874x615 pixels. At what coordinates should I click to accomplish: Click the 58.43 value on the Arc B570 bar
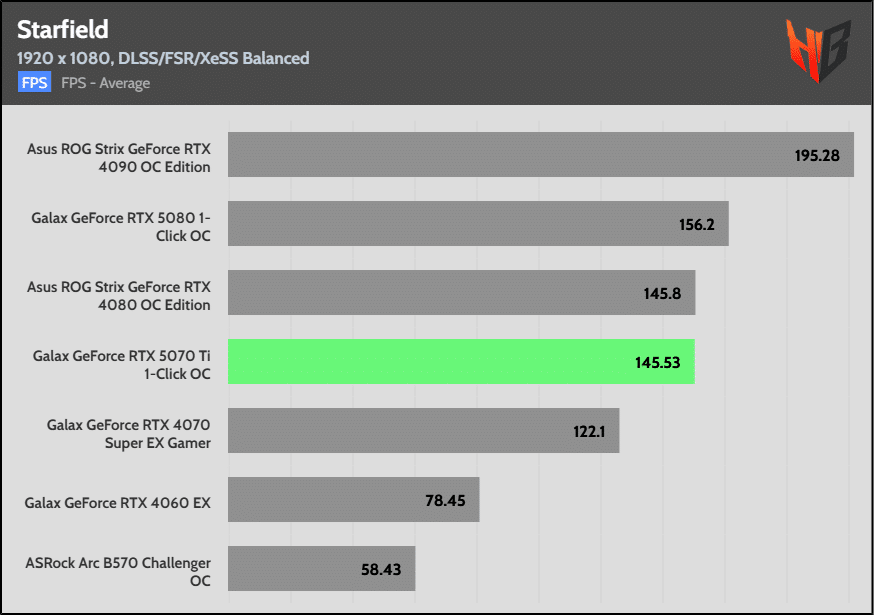pos(381,570)
